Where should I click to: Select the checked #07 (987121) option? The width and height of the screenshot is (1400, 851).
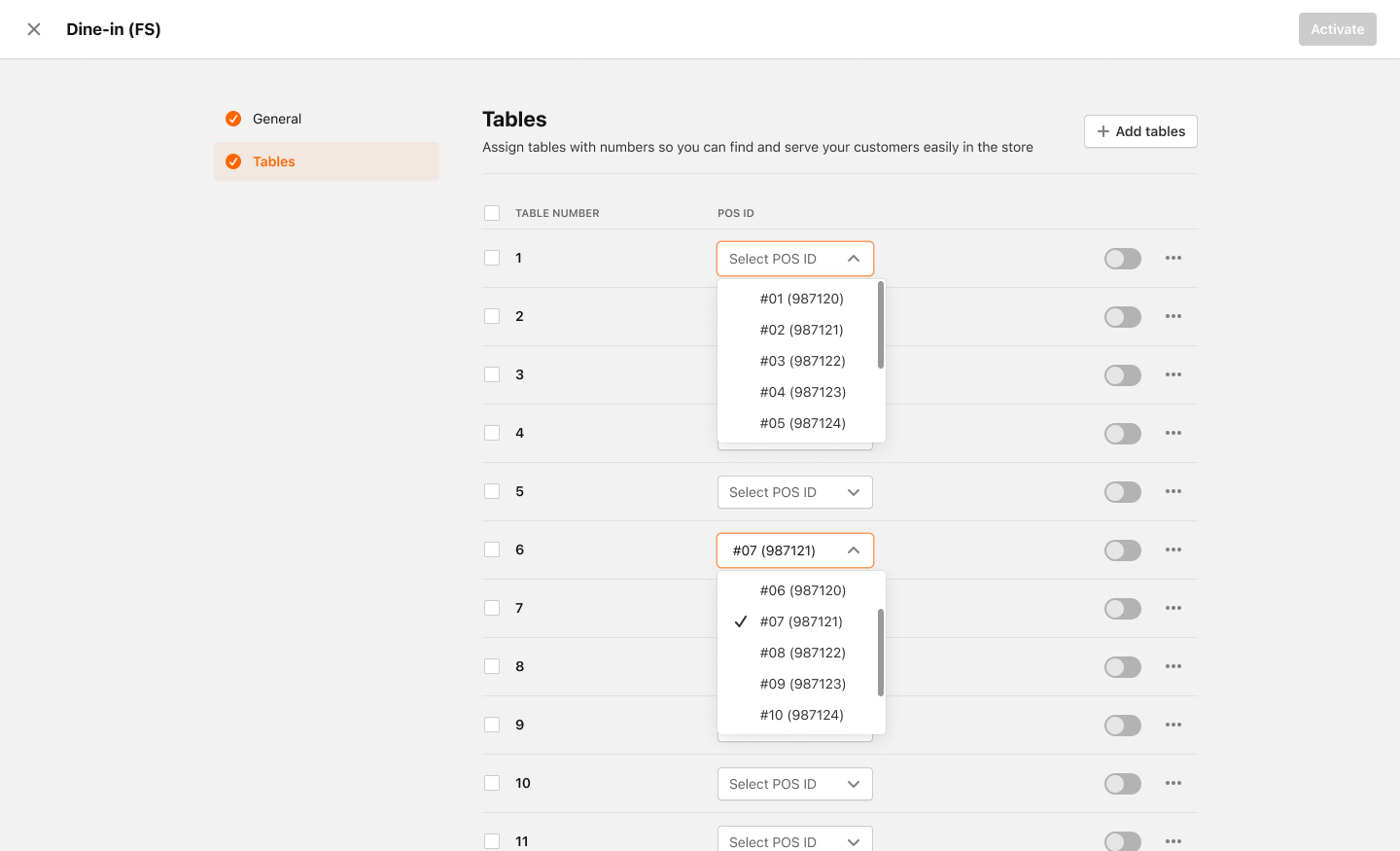coord(801,621)
